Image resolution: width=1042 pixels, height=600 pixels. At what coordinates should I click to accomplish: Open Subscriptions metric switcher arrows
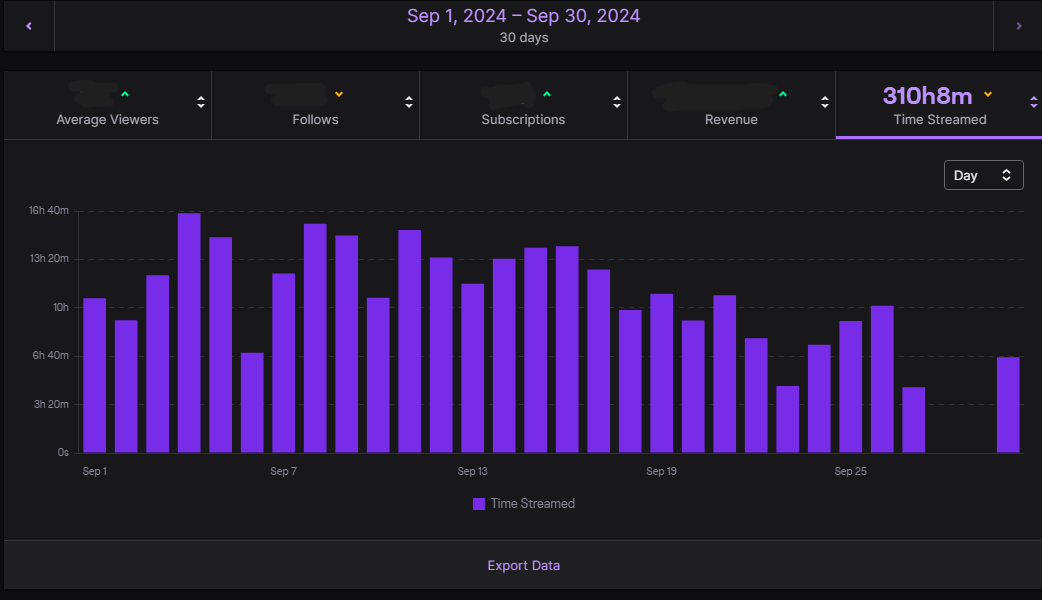click(x=617, y=102)
